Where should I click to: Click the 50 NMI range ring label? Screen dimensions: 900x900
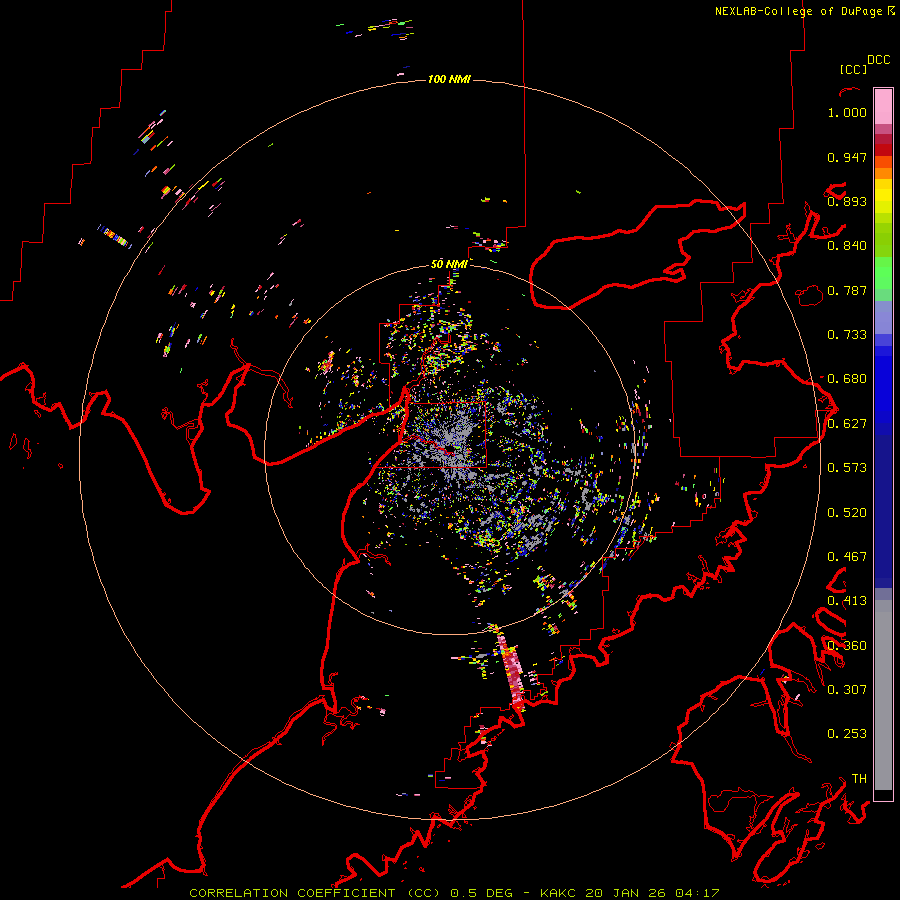(449, 264)
